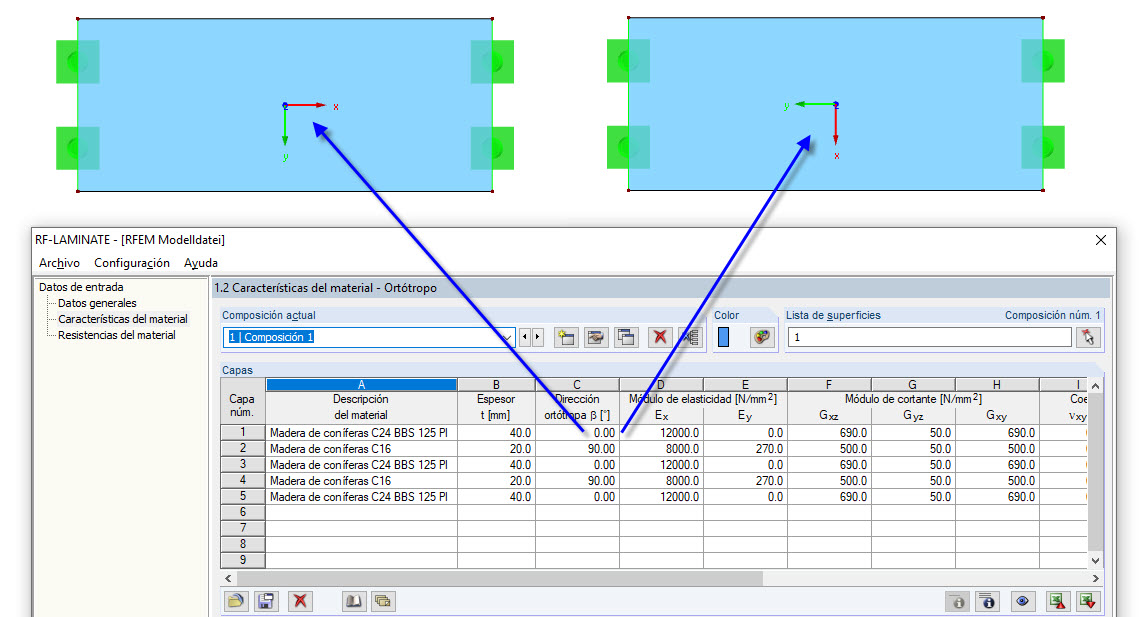Viewport: 1142px width, 617px height.
Task: Open the color palette icon
Action: 762,337
